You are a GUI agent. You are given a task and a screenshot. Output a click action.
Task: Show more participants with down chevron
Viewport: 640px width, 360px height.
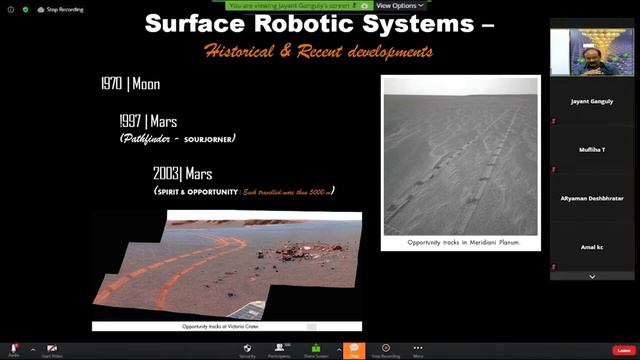click(592, 277)
